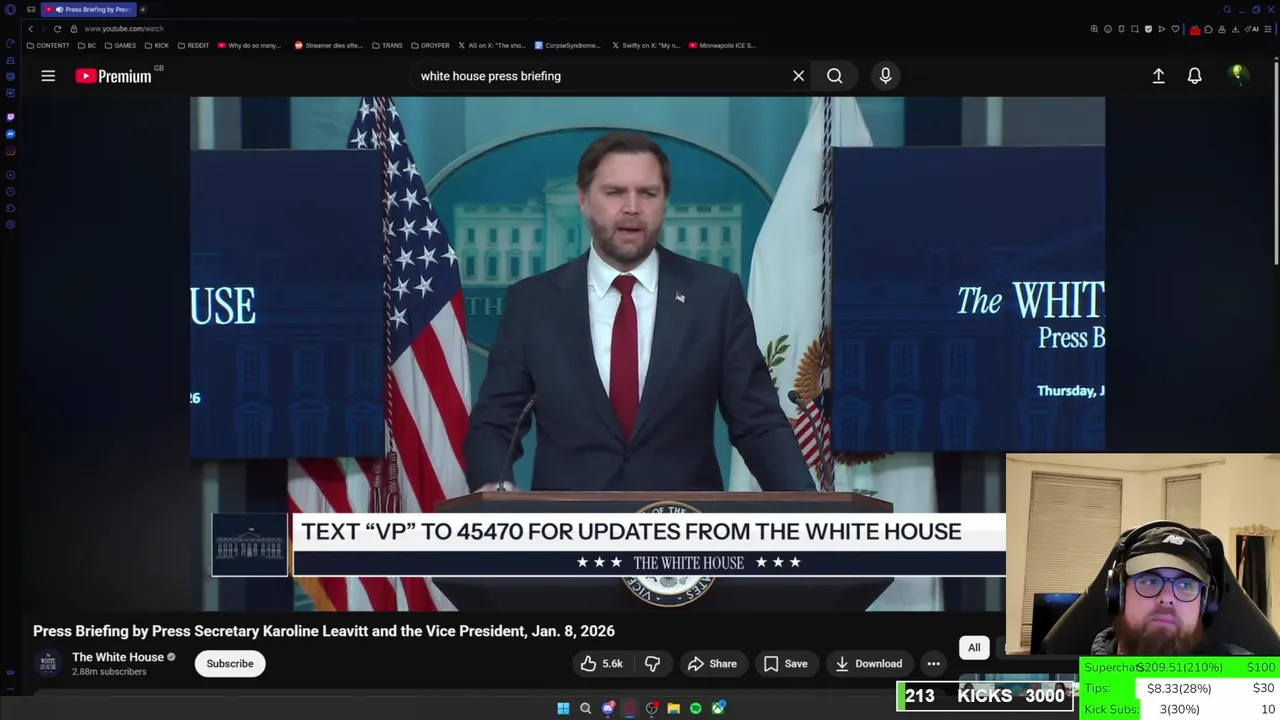Open the TRANS bookmark folder
The image size is (1280, 720).
pyautogui.click(x=387, y=45)
